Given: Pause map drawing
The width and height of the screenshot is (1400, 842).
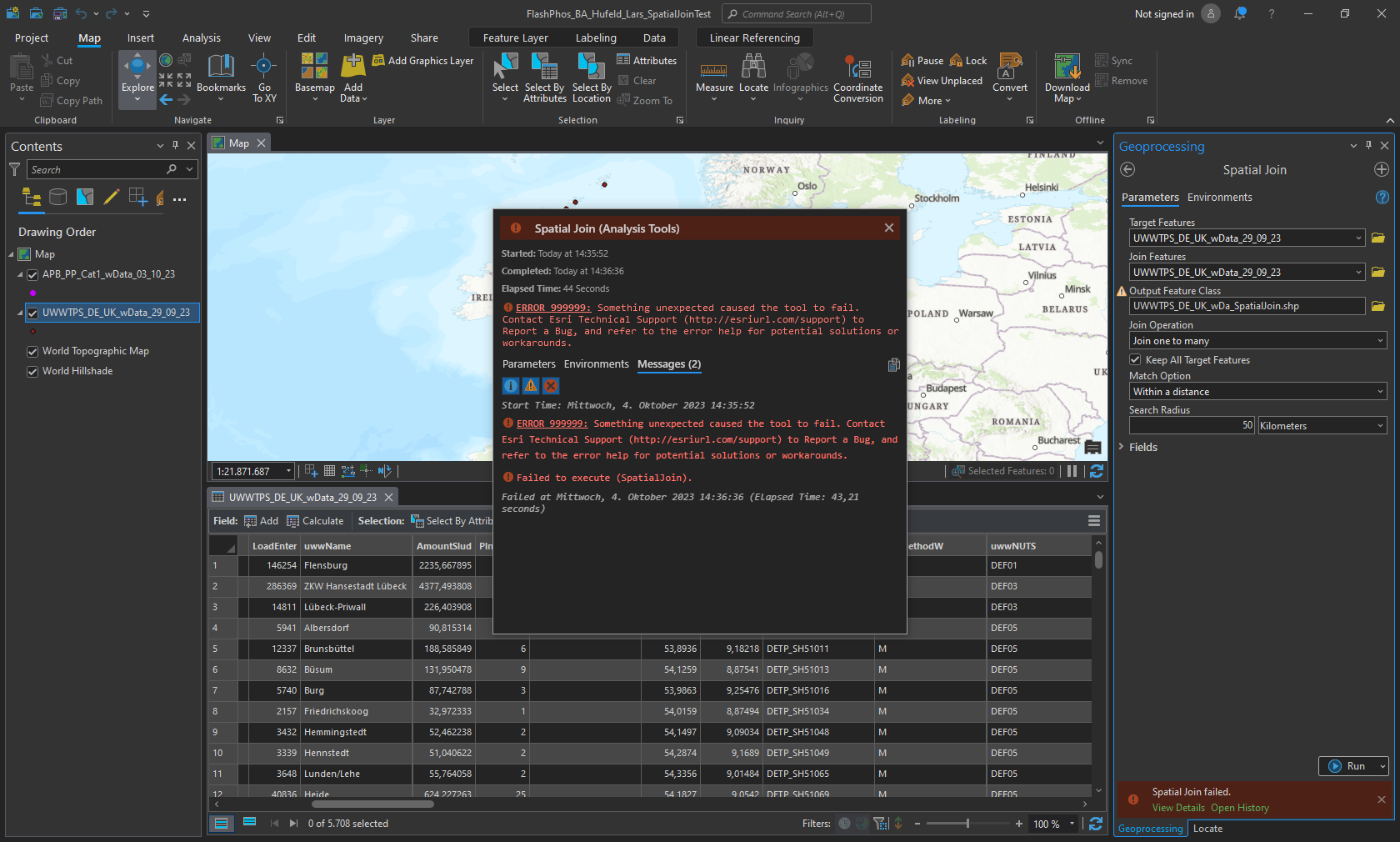Looking at the screenshot, I should click(1072, 471).
